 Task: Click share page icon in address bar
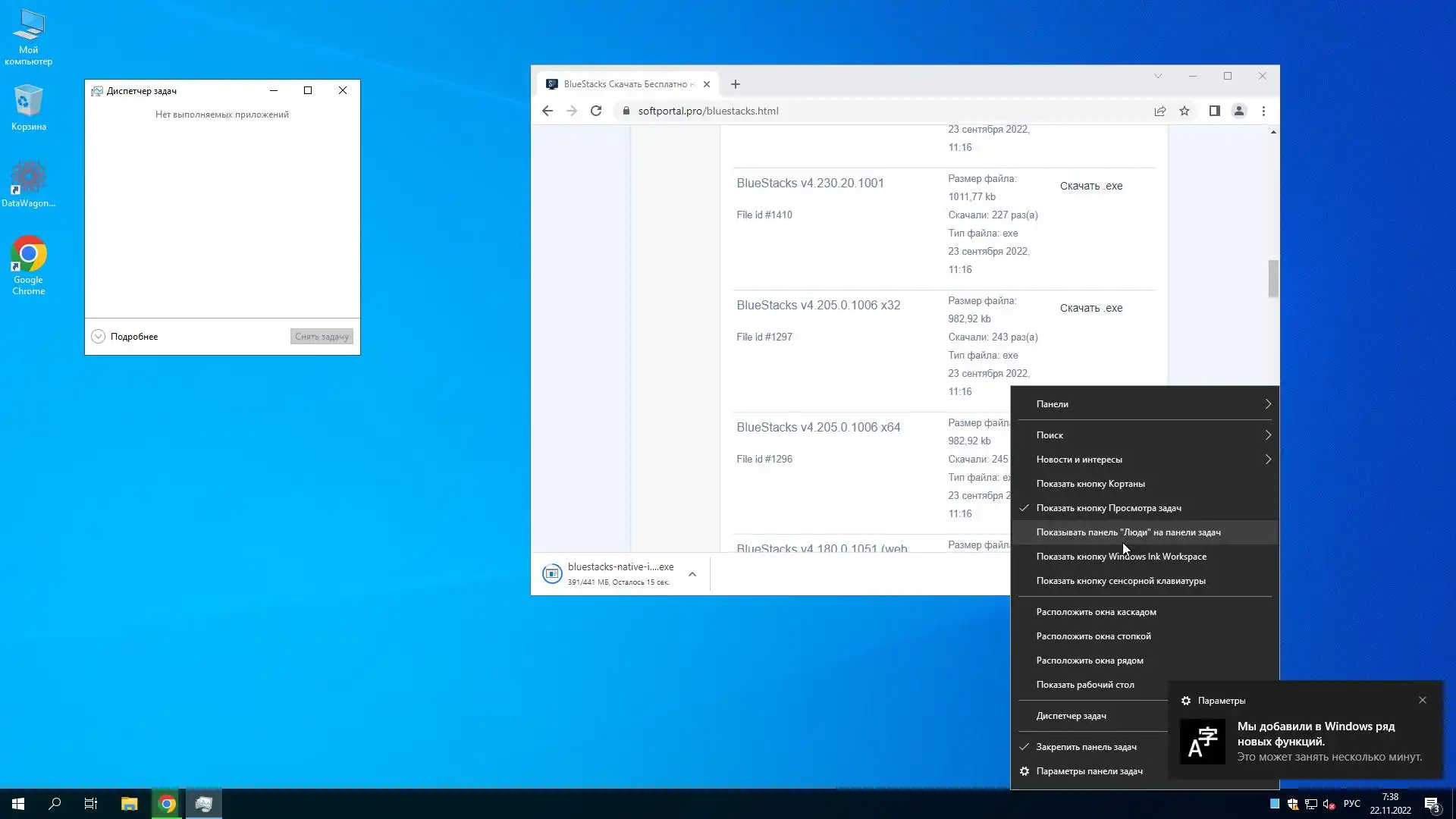[x=1159, y=111]
